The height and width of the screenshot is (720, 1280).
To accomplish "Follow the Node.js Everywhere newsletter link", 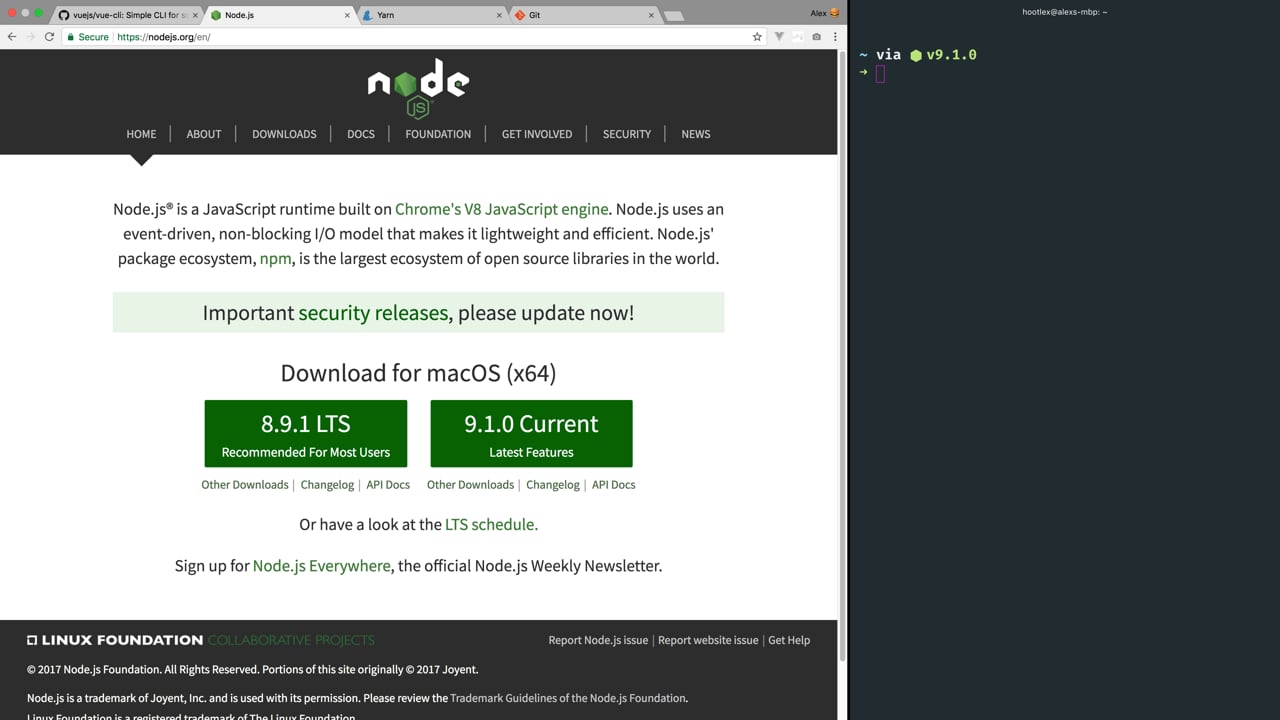I will pyautogui.click(x=322, y=566).
